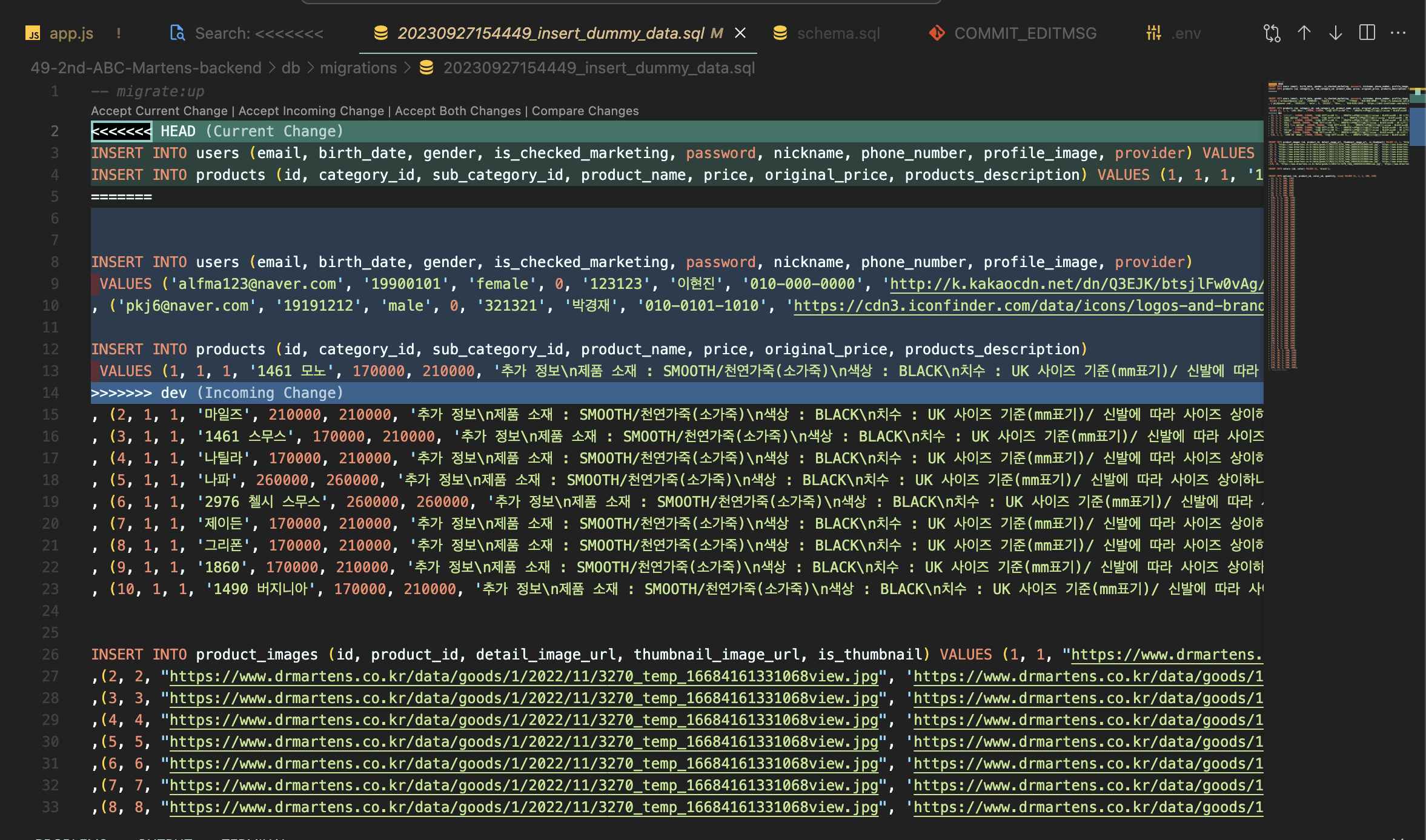This screenshot has height=840, width=1426.
Task: Open the editor More Actions ellipsis menu
Action: pyautogui.click(x=1398, y=33)
